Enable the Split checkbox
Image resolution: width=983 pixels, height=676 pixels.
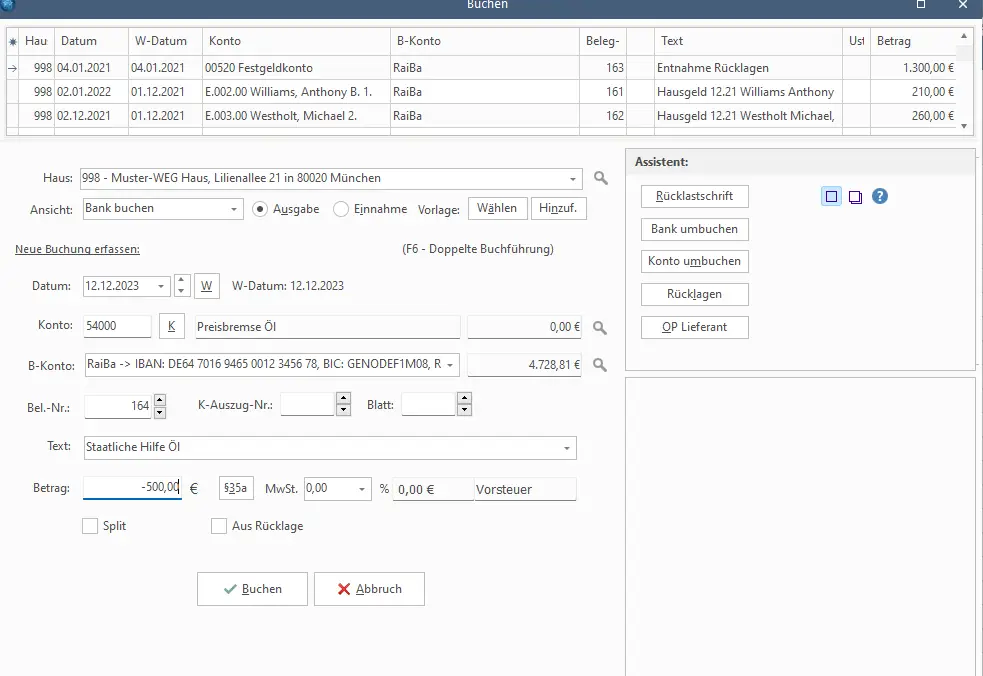point(90,525)
